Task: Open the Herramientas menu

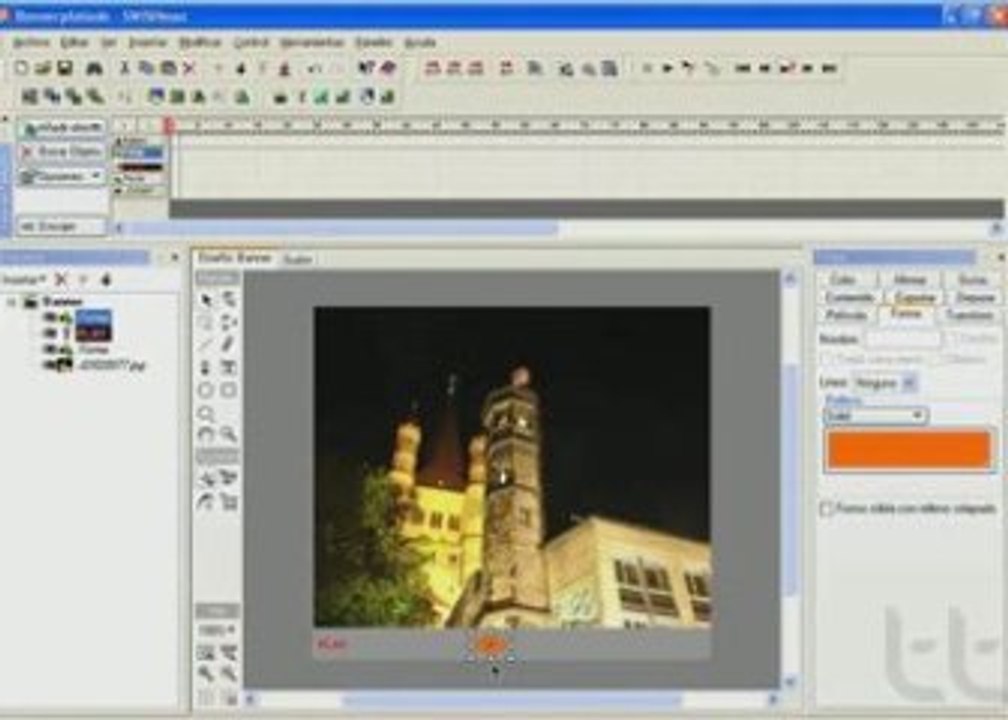Action: 312,42
